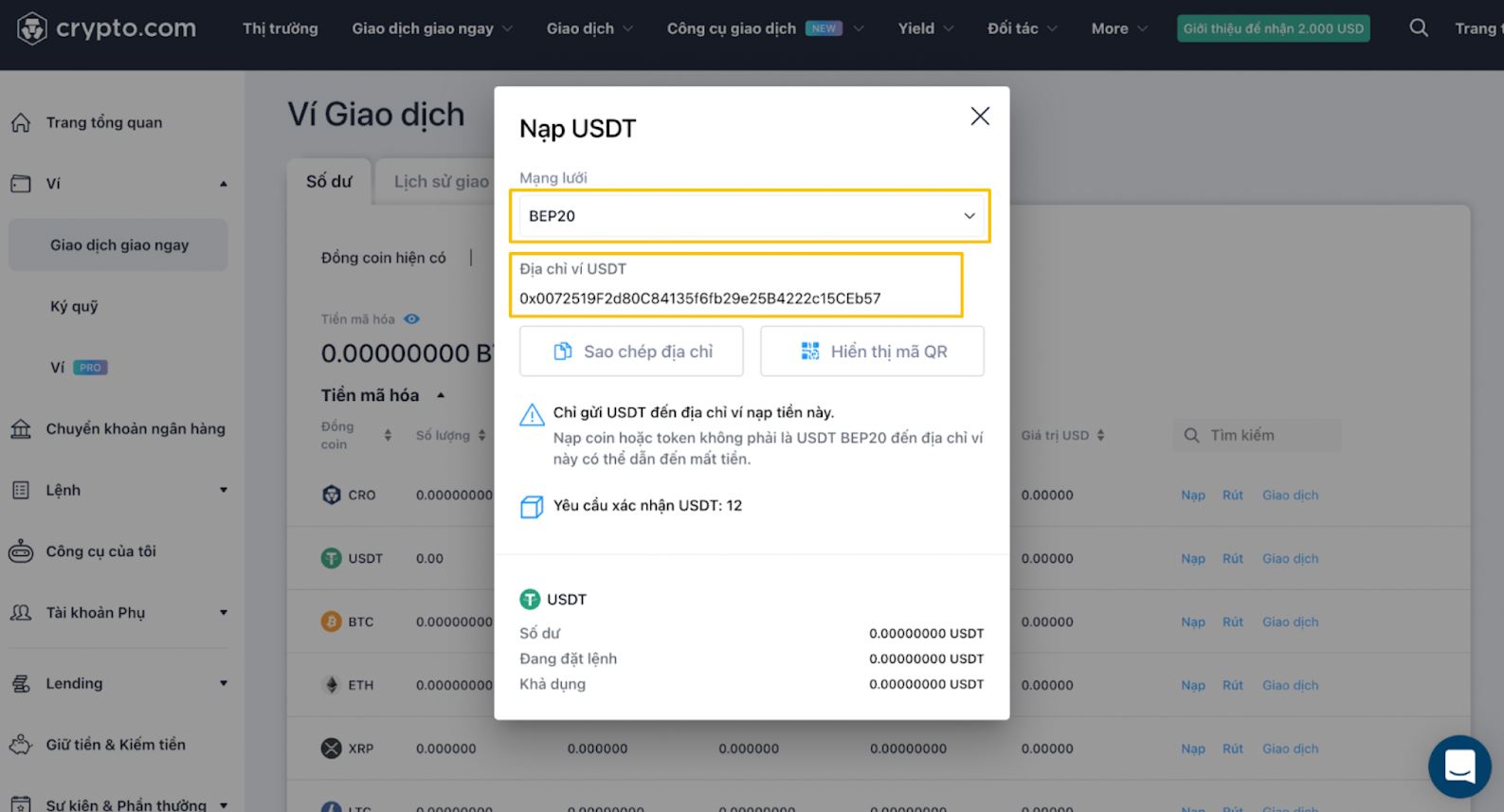Toggle the eye icon next to Tiền mã hóa

click(411, 319)
